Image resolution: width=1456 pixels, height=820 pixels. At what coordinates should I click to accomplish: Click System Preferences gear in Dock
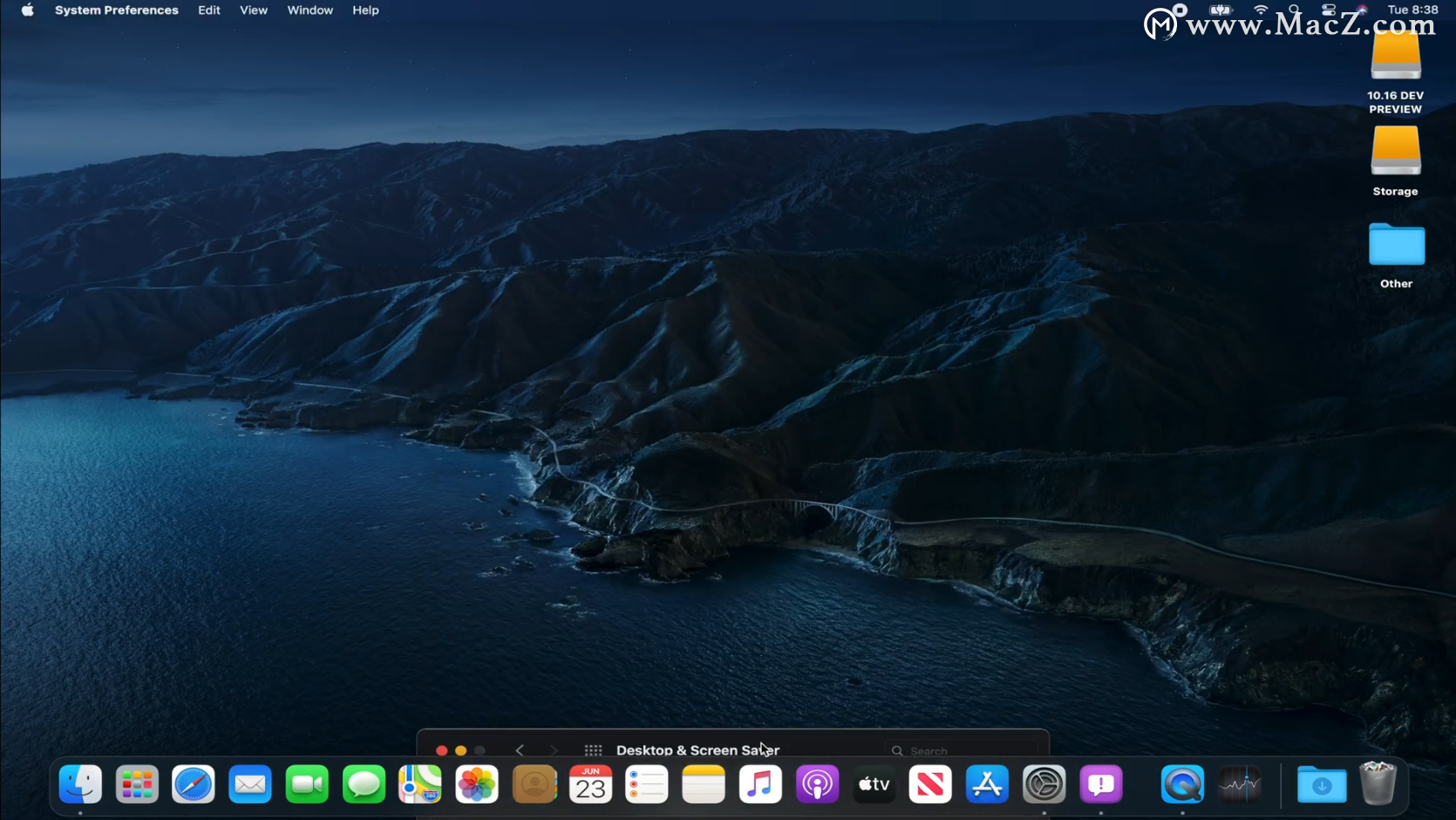[x=1044, y=784]
